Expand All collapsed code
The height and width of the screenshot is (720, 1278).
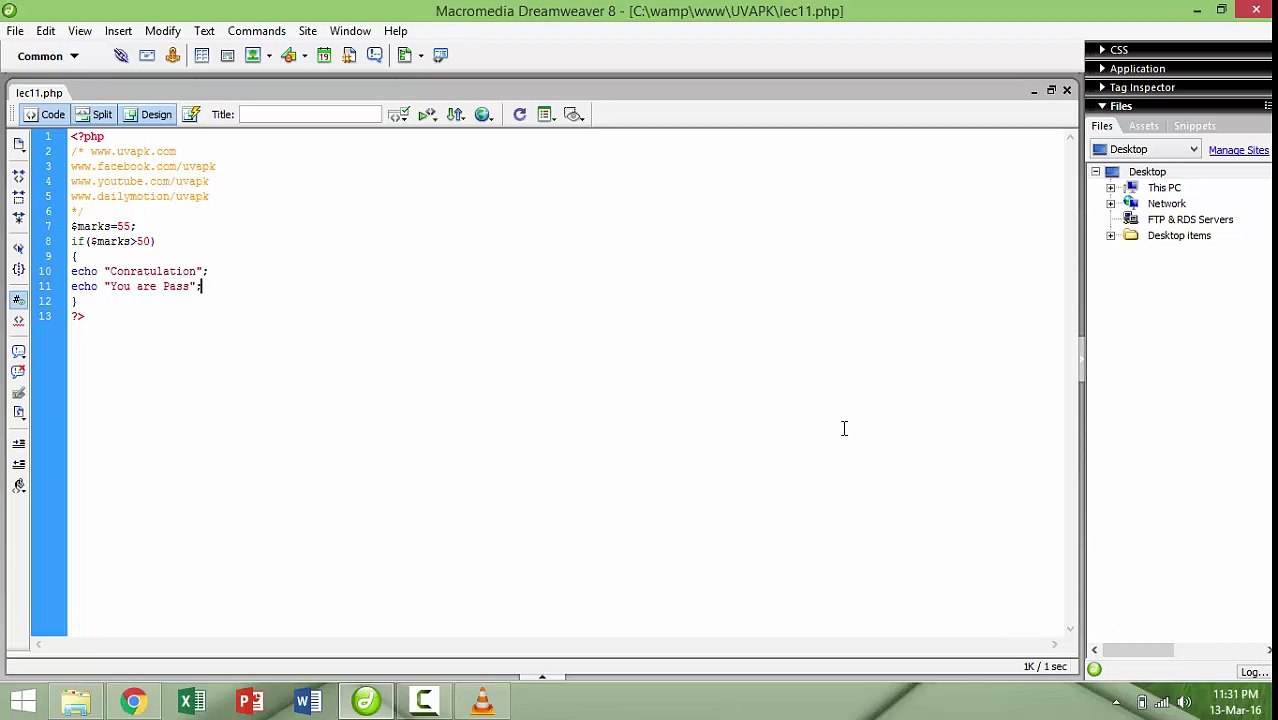pyautogui.click(x=18, y=216)
